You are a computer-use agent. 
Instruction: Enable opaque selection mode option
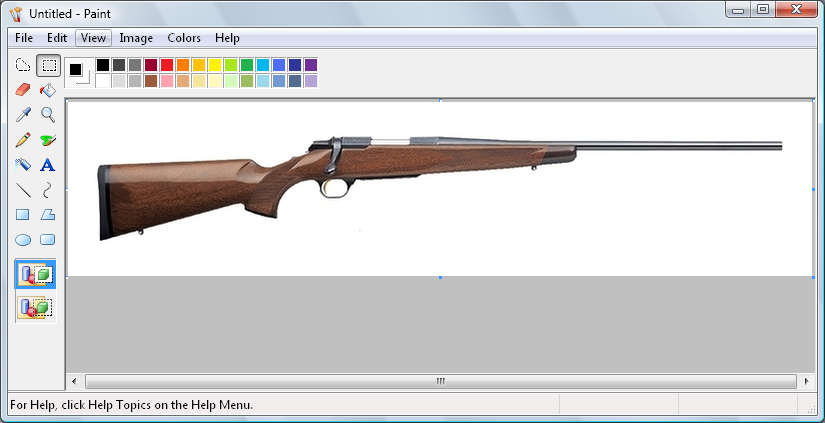pos(35,274)
